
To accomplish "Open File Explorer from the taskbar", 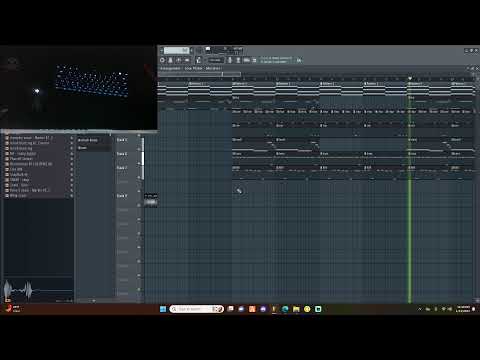I will pyautogui.click(x=296, y=309).
